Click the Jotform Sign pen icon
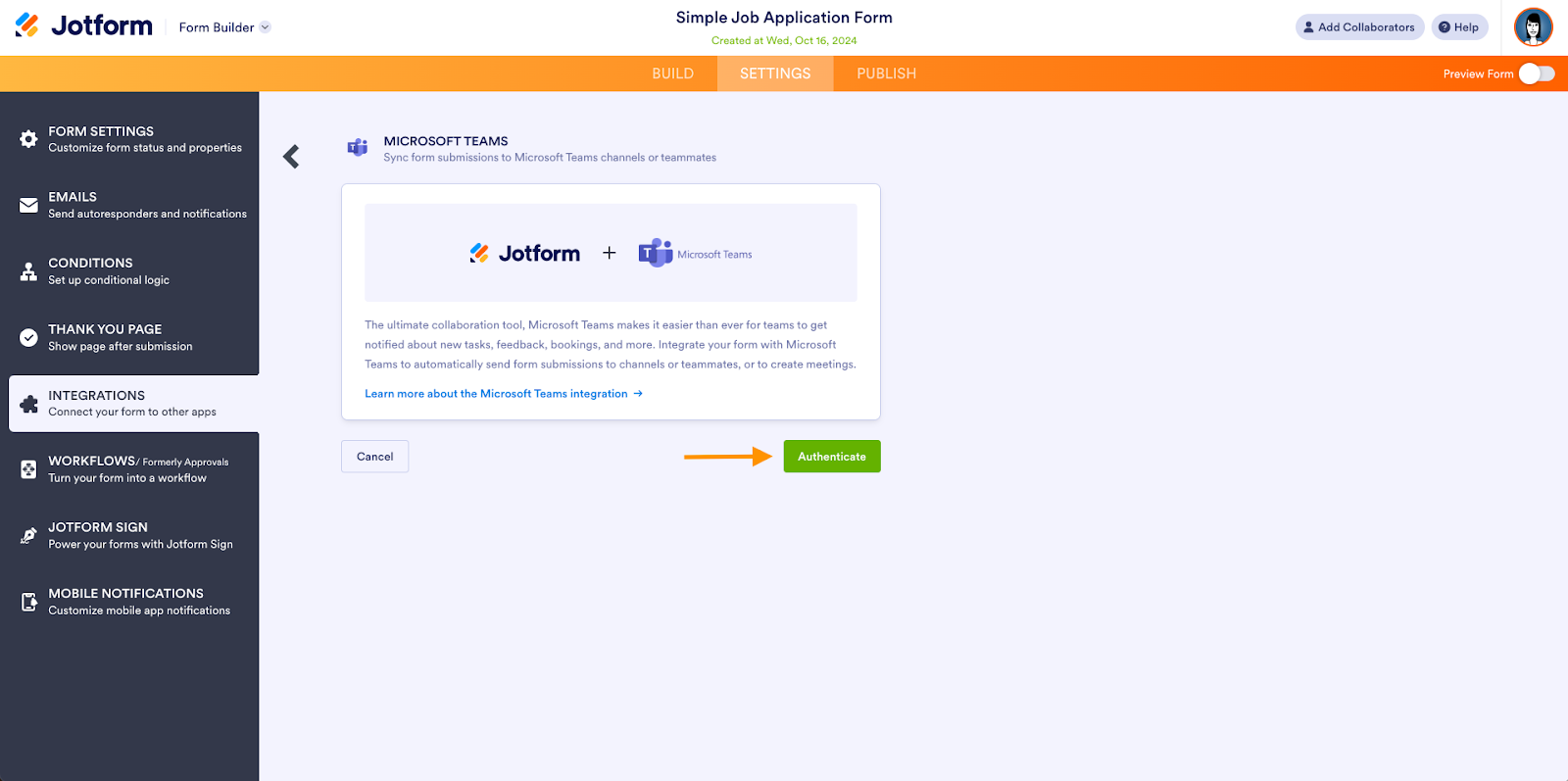The width and height of the screenshot is (1568, 781). (x=28, y=535)
